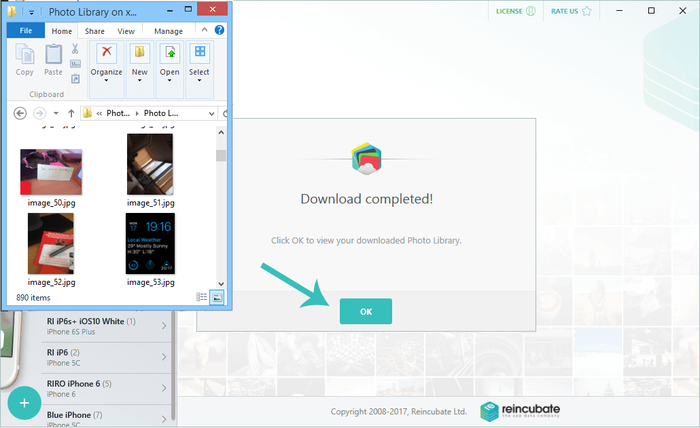
Task: Switch to the Home ribbon tab
Action: tap(62, 31)
